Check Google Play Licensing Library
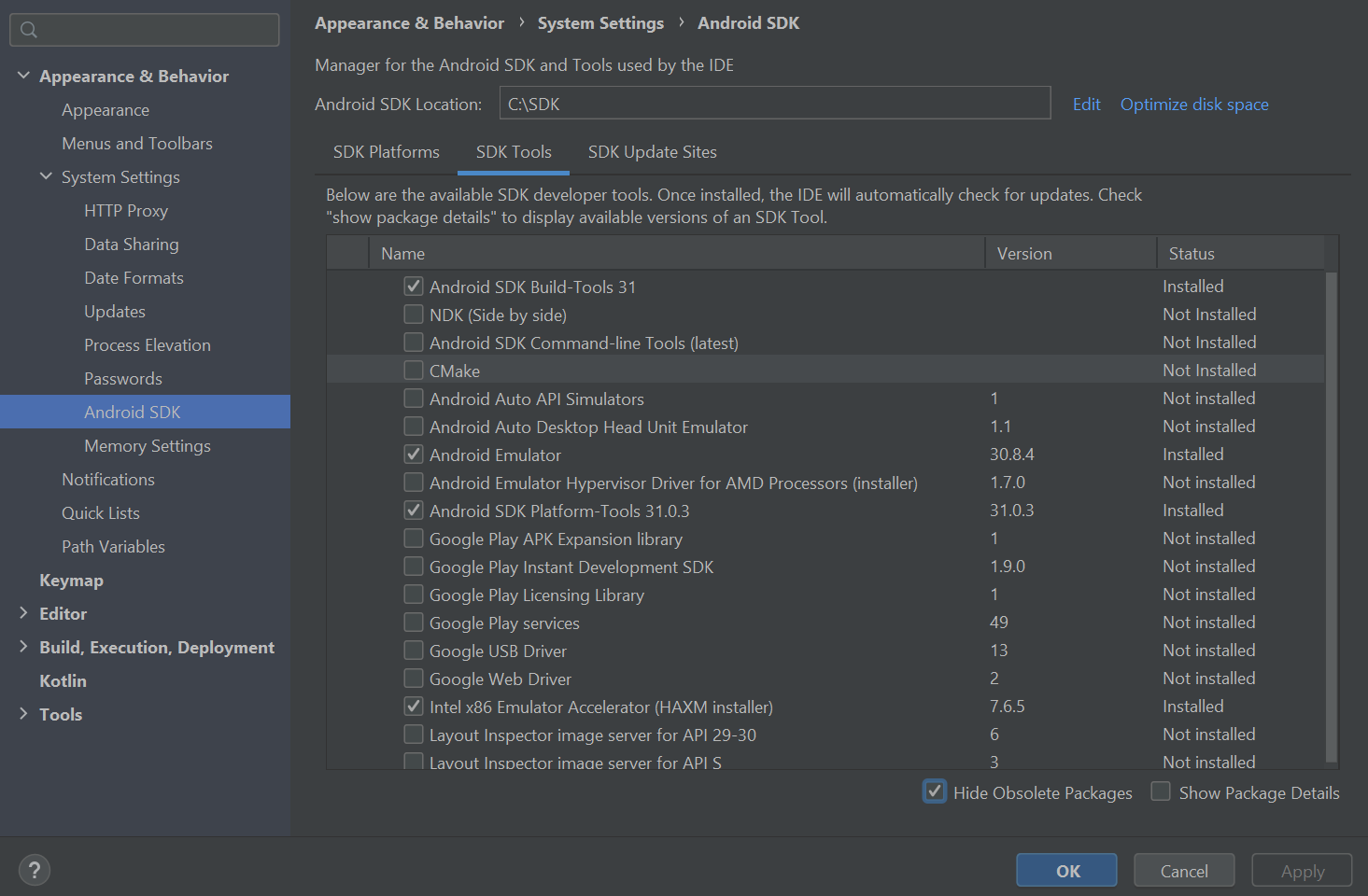This screenshot has height=896, width=1368. (414, 595)
